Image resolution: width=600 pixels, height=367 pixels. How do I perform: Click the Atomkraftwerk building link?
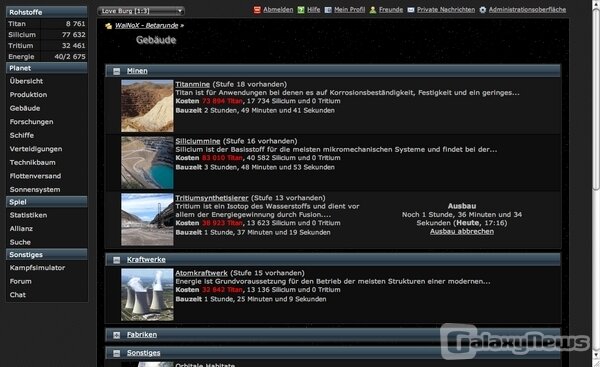(x=201, y=273)
